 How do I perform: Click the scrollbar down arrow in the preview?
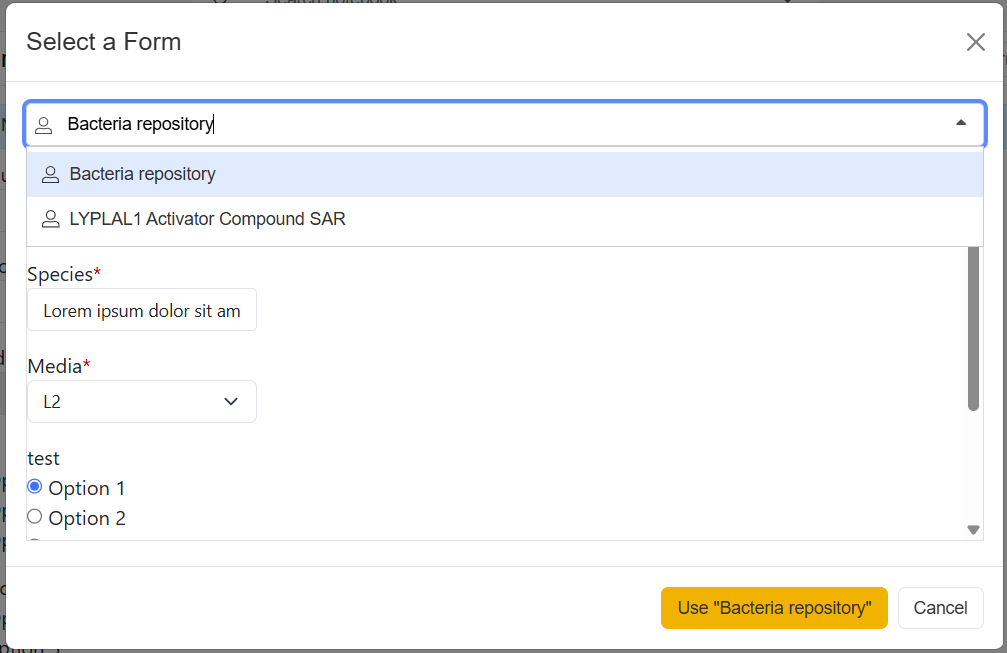pos(973,530)
